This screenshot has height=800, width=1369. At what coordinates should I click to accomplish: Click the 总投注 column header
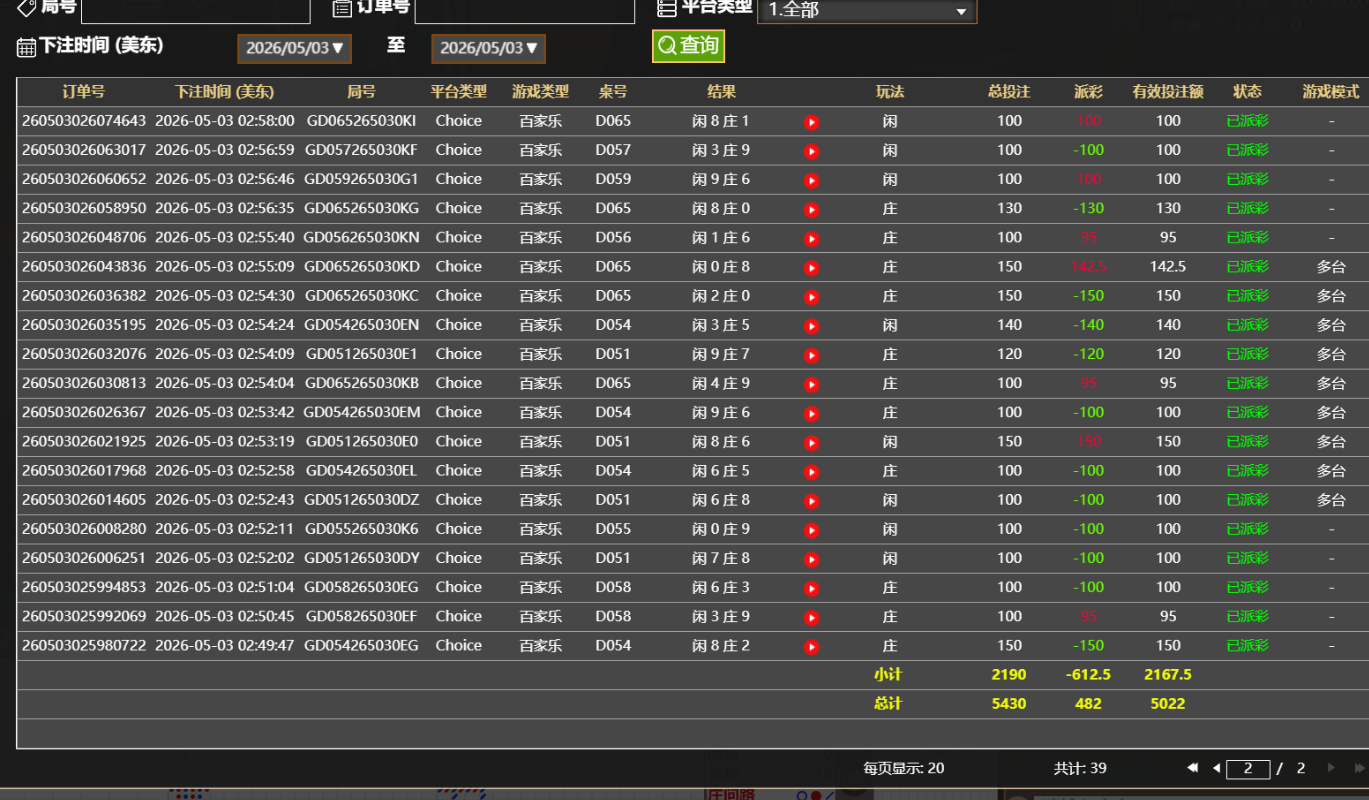(1009, 92)
